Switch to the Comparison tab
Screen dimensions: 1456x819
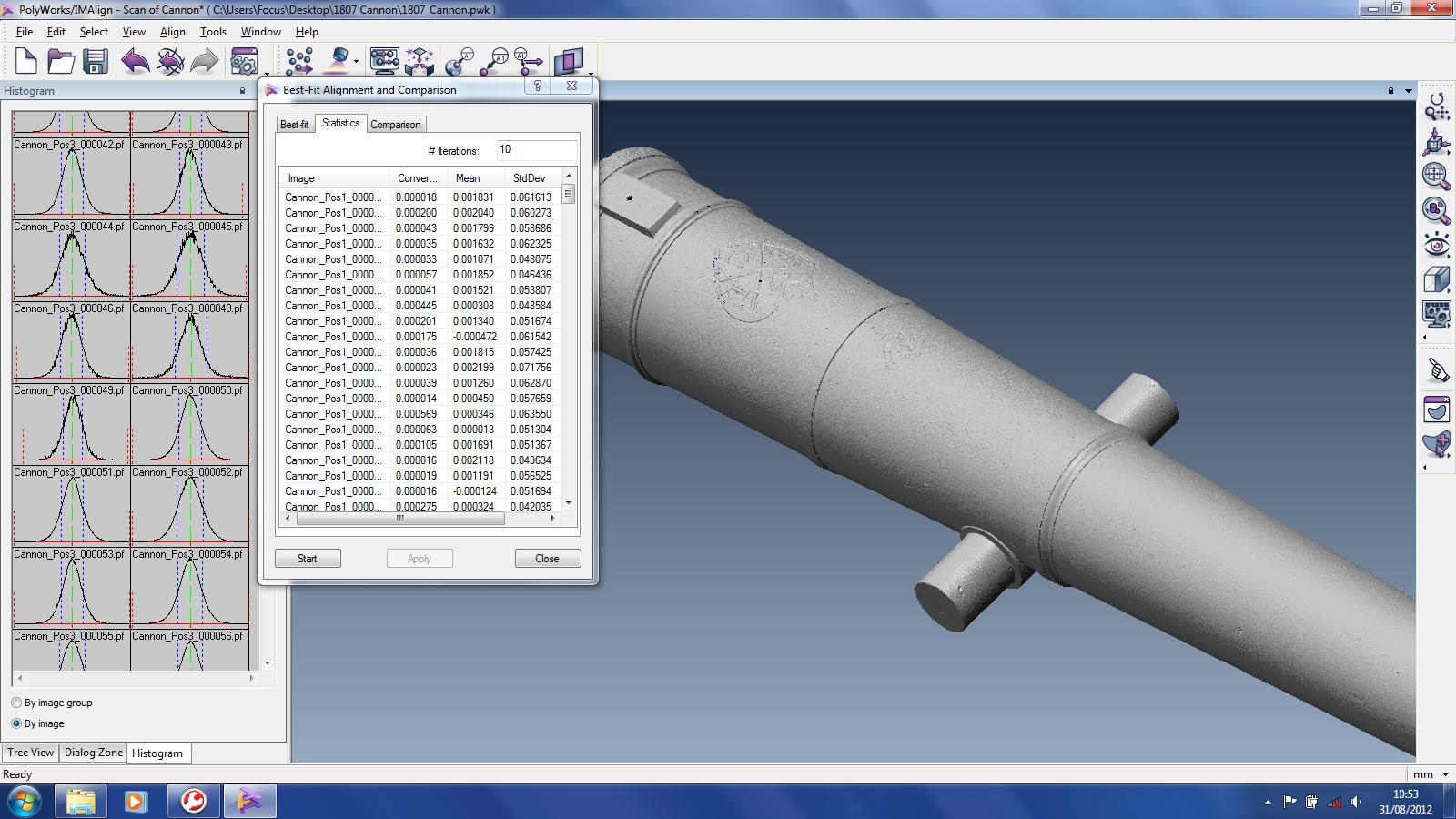395,125
